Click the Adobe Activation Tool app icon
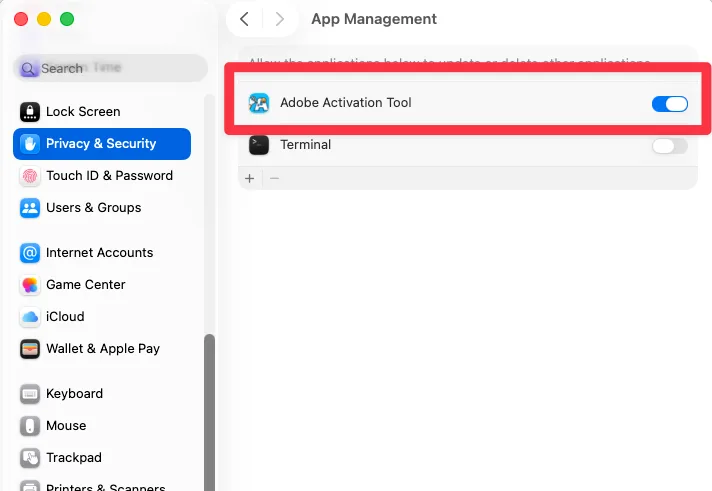The width and height of the screenshot is (712, 491). pyautogui.click(x=259, y=103)
